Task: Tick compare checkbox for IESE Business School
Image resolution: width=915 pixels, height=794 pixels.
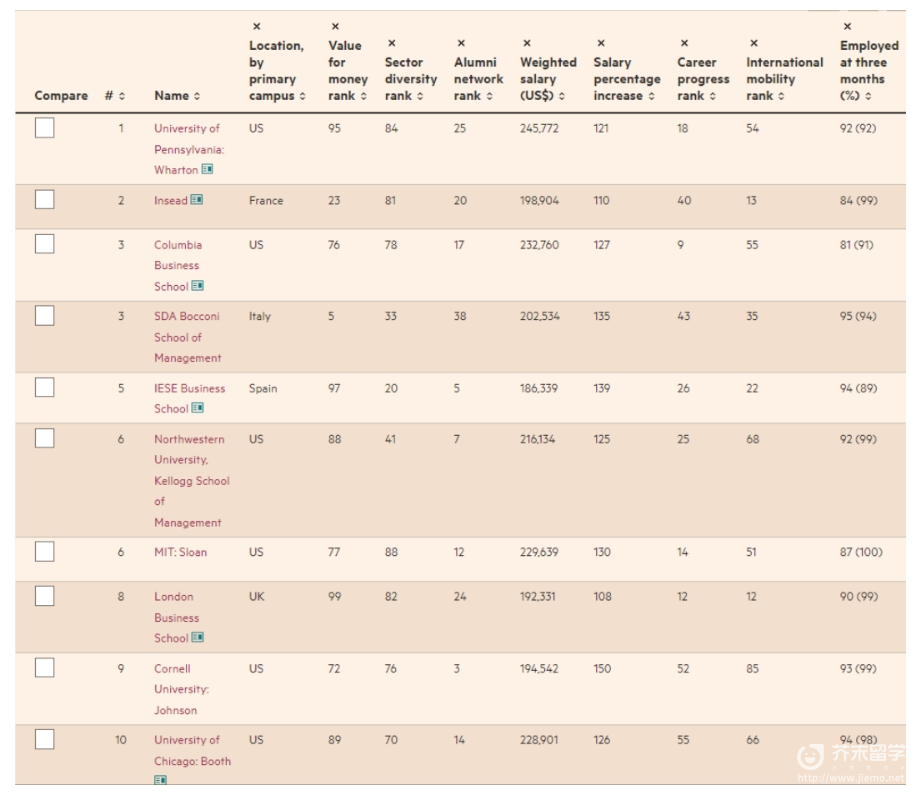Action: pyautogui.click(x=44, y=387)
